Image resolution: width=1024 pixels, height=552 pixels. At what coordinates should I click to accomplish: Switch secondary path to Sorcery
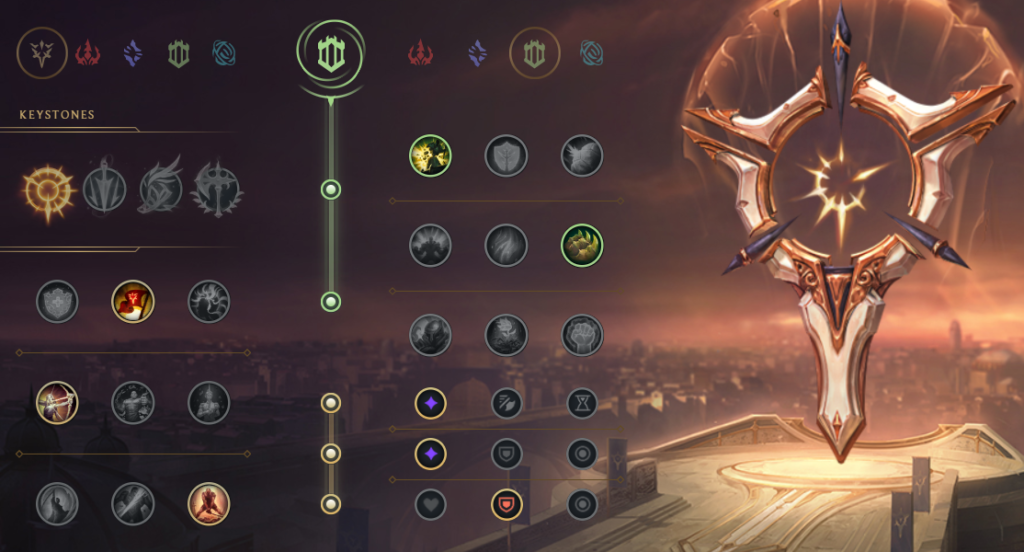coord(477,53)
